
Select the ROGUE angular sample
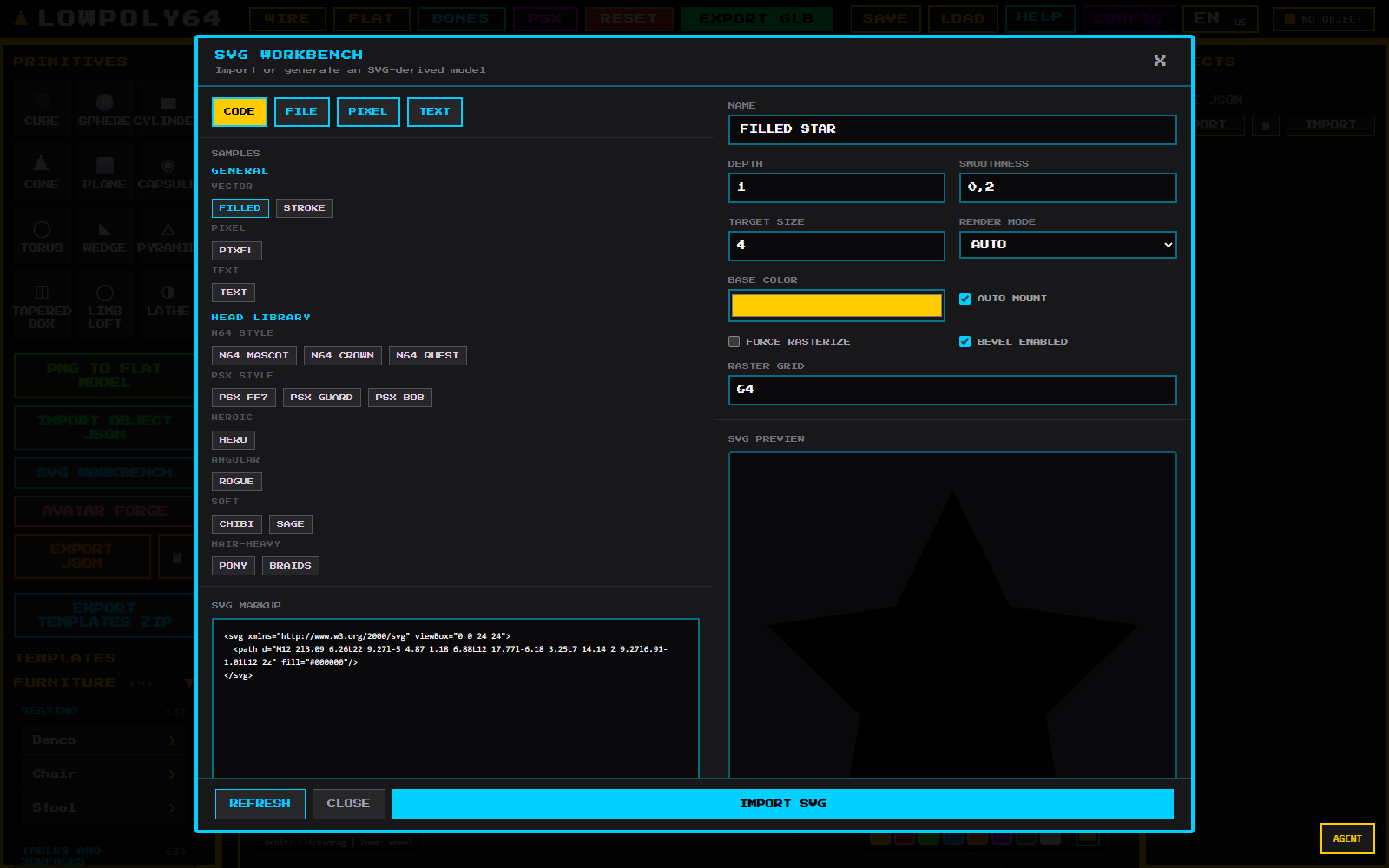click(x=236, y=482)
